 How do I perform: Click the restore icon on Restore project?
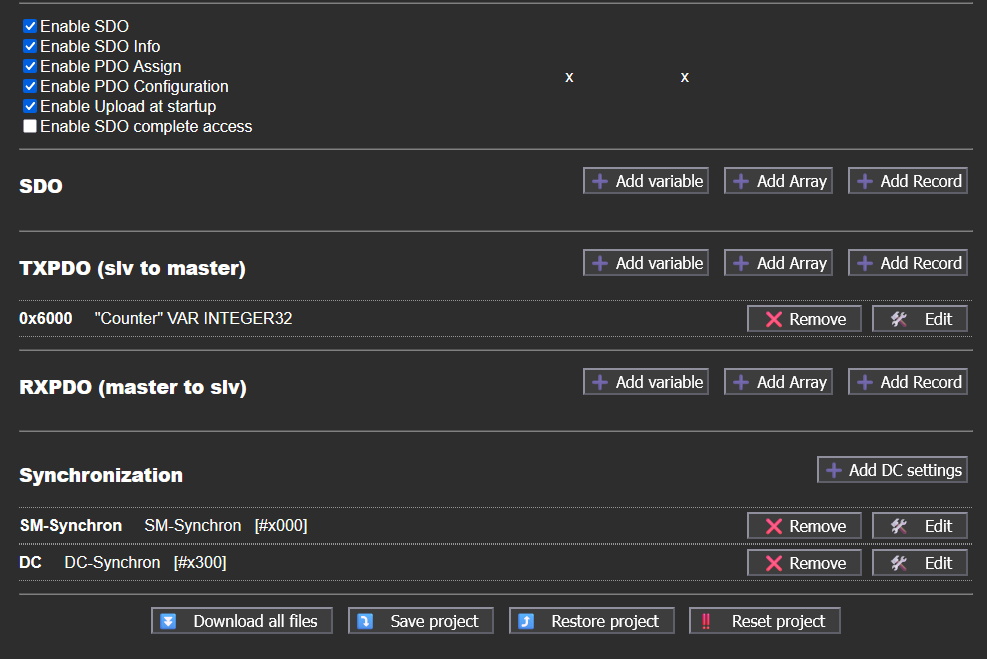527,621
